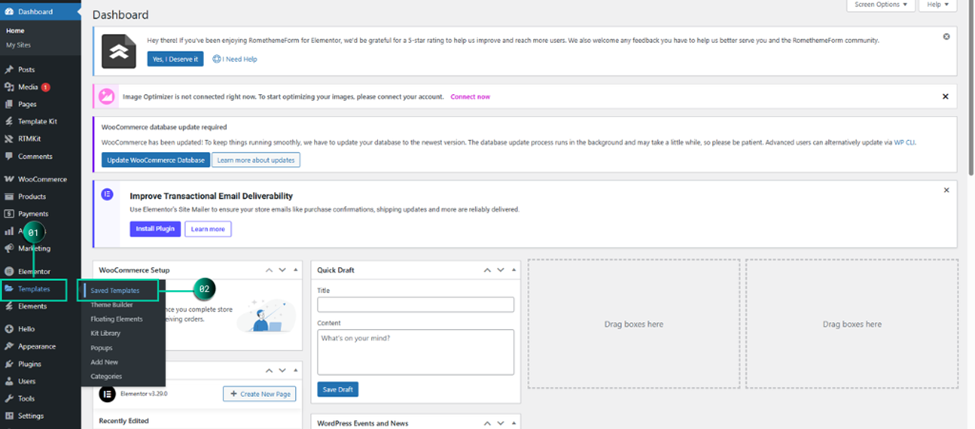Click the Elementor badge in email notice

coord(107,194)
